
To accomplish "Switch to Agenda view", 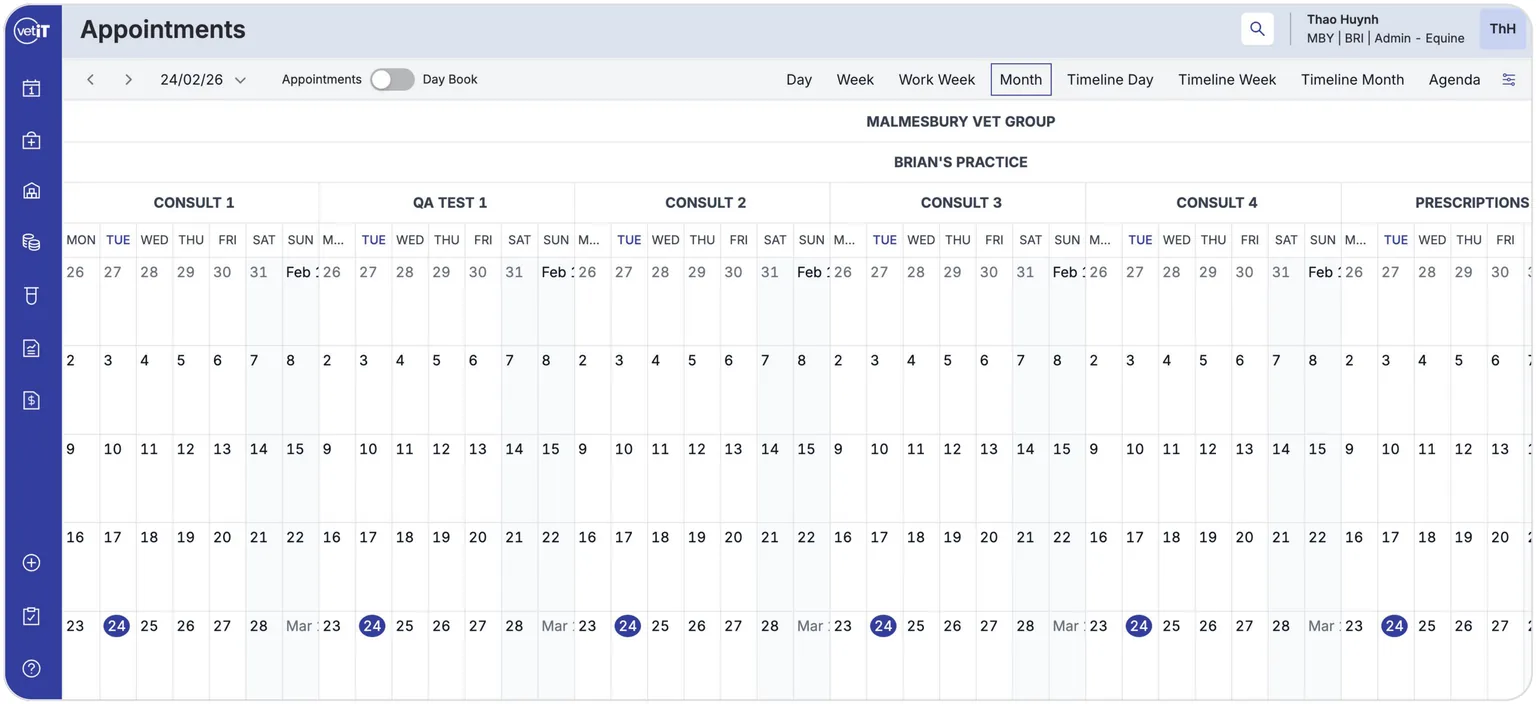I will [x=1454, y=80].
